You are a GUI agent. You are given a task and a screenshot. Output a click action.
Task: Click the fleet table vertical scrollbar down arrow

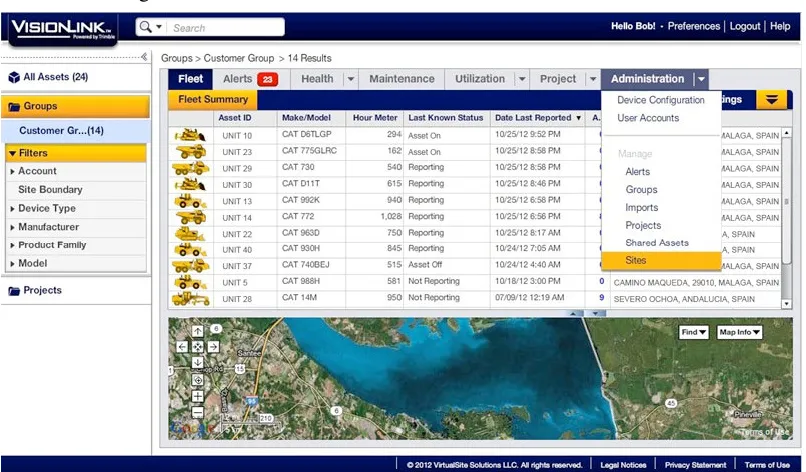(x=786, y=304)
